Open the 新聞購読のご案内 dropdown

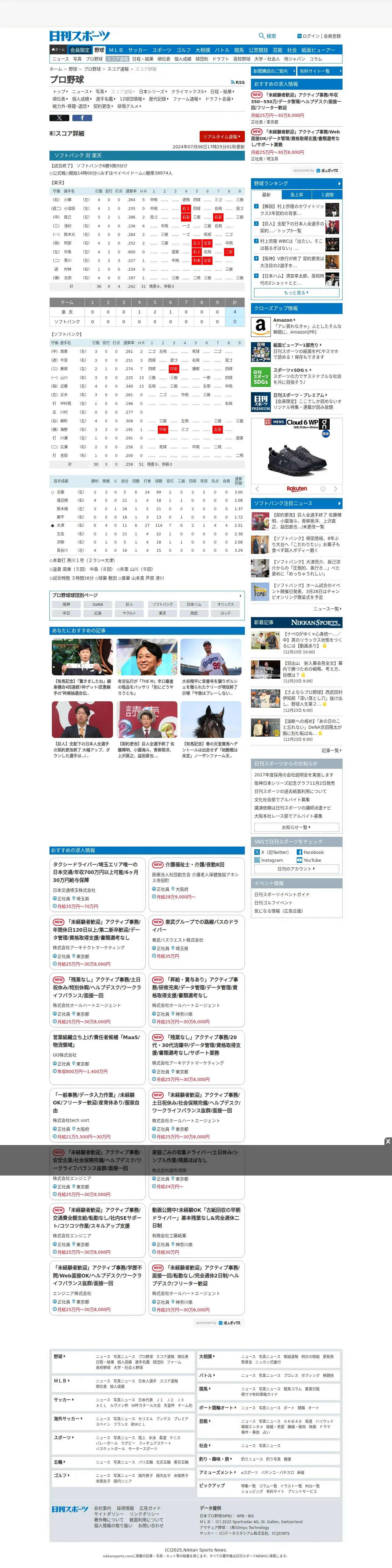(273, 71)
